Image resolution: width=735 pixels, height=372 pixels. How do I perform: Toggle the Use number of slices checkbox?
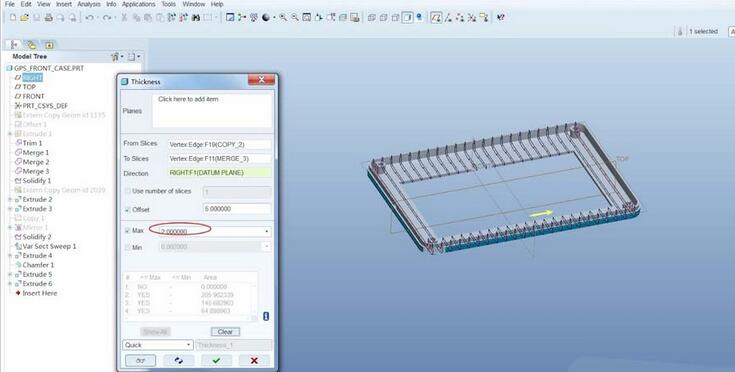(128, 191)
